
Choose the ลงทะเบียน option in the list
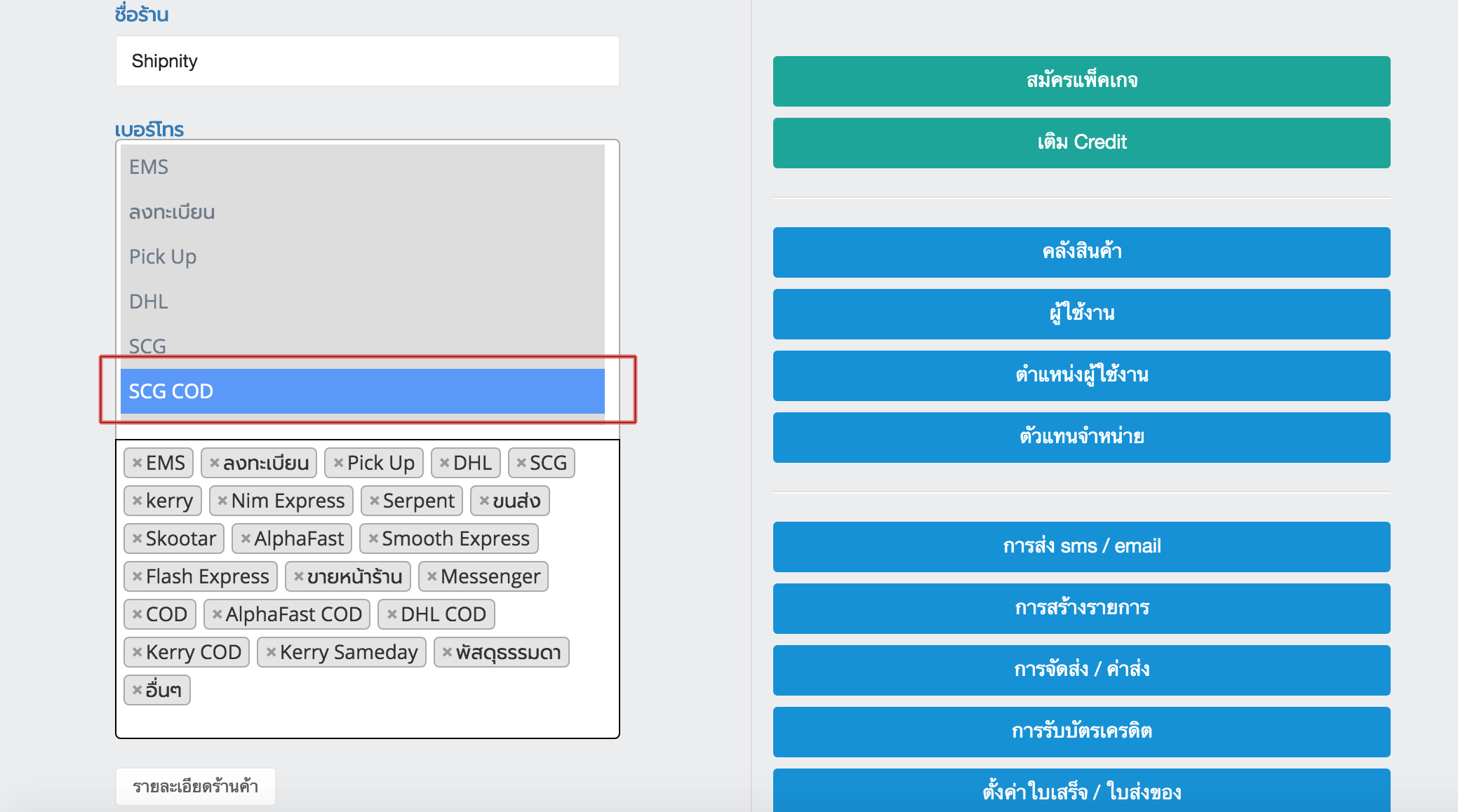coord(362,212)
